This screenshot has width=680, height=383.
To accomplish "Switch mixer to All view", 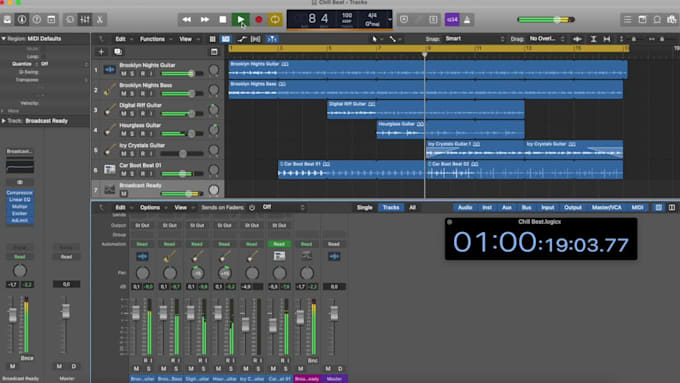I will pos(412,208).
